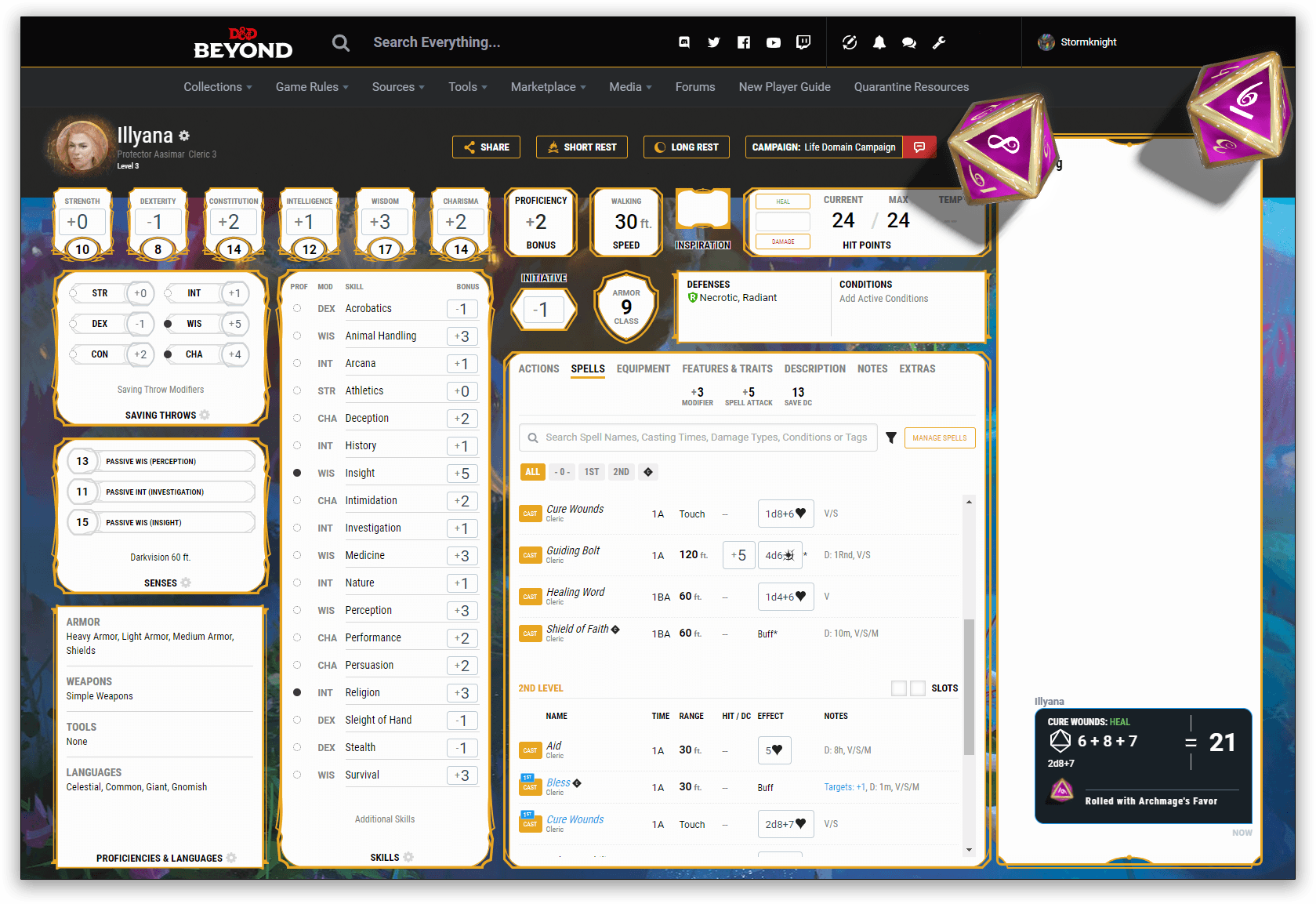Screen dimensions: 1316x904
Task: Open Senses settings gear
Action: point(186,583)
